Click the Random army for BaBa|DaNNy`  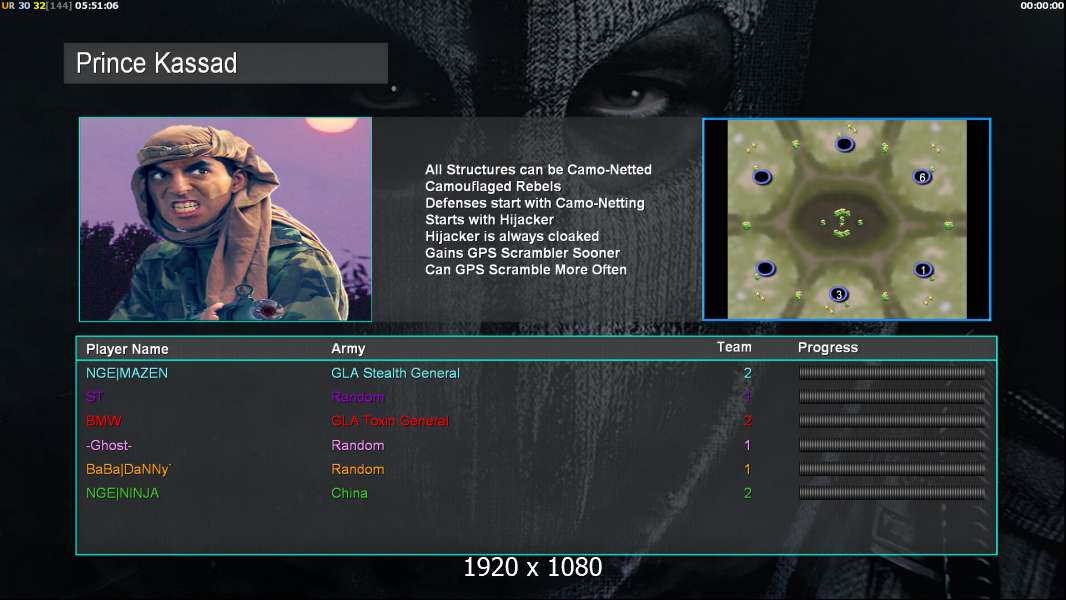tap(358, 469)
